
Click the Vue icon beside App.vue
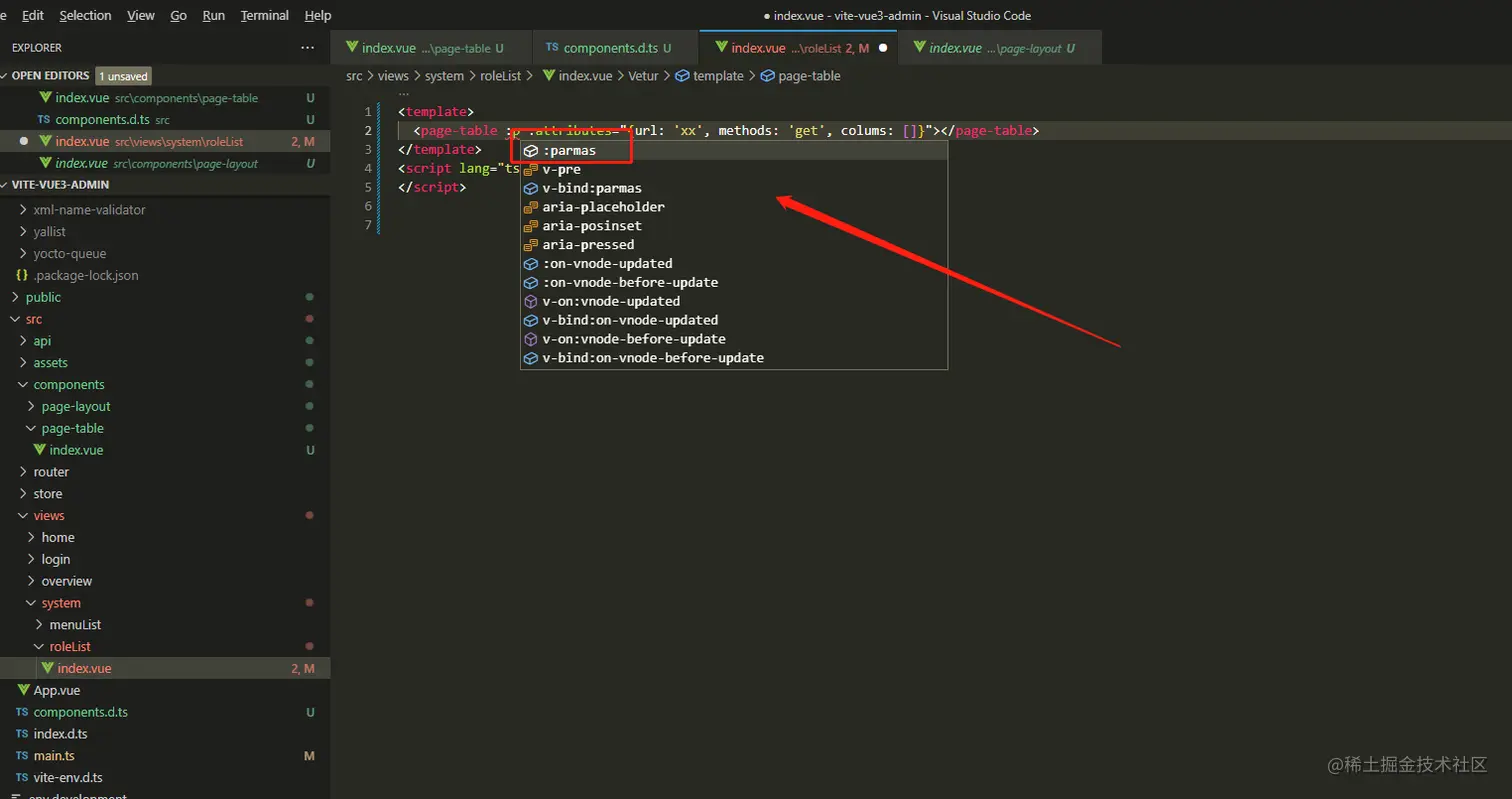click(23, 690)
